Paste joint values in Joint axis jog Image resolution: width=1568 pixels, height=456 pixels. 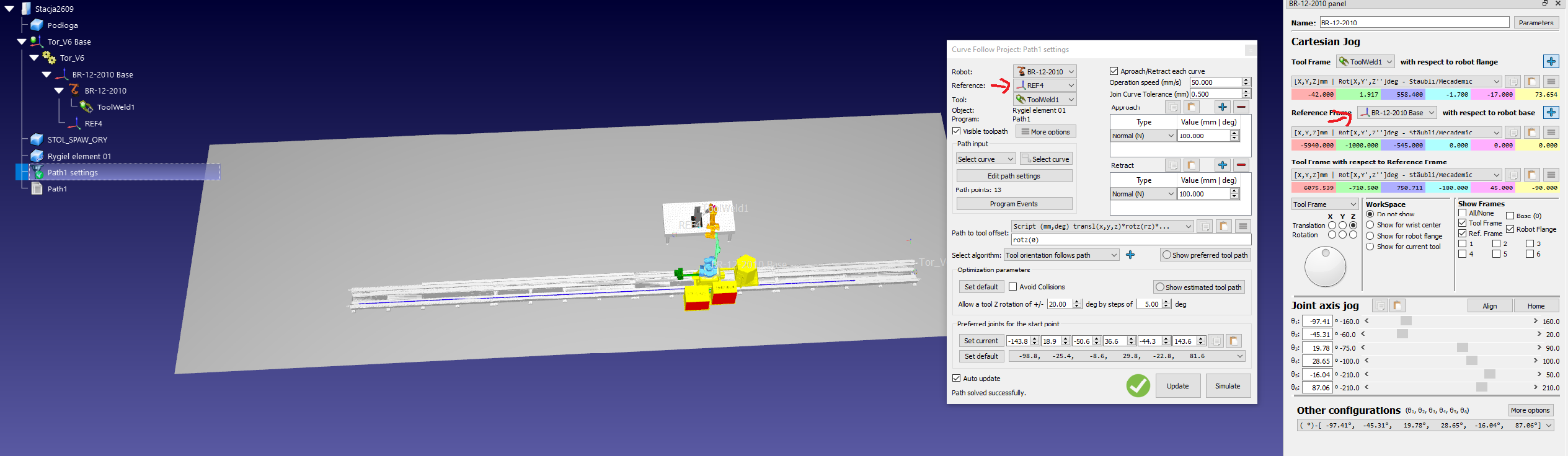click(1397, 306)
